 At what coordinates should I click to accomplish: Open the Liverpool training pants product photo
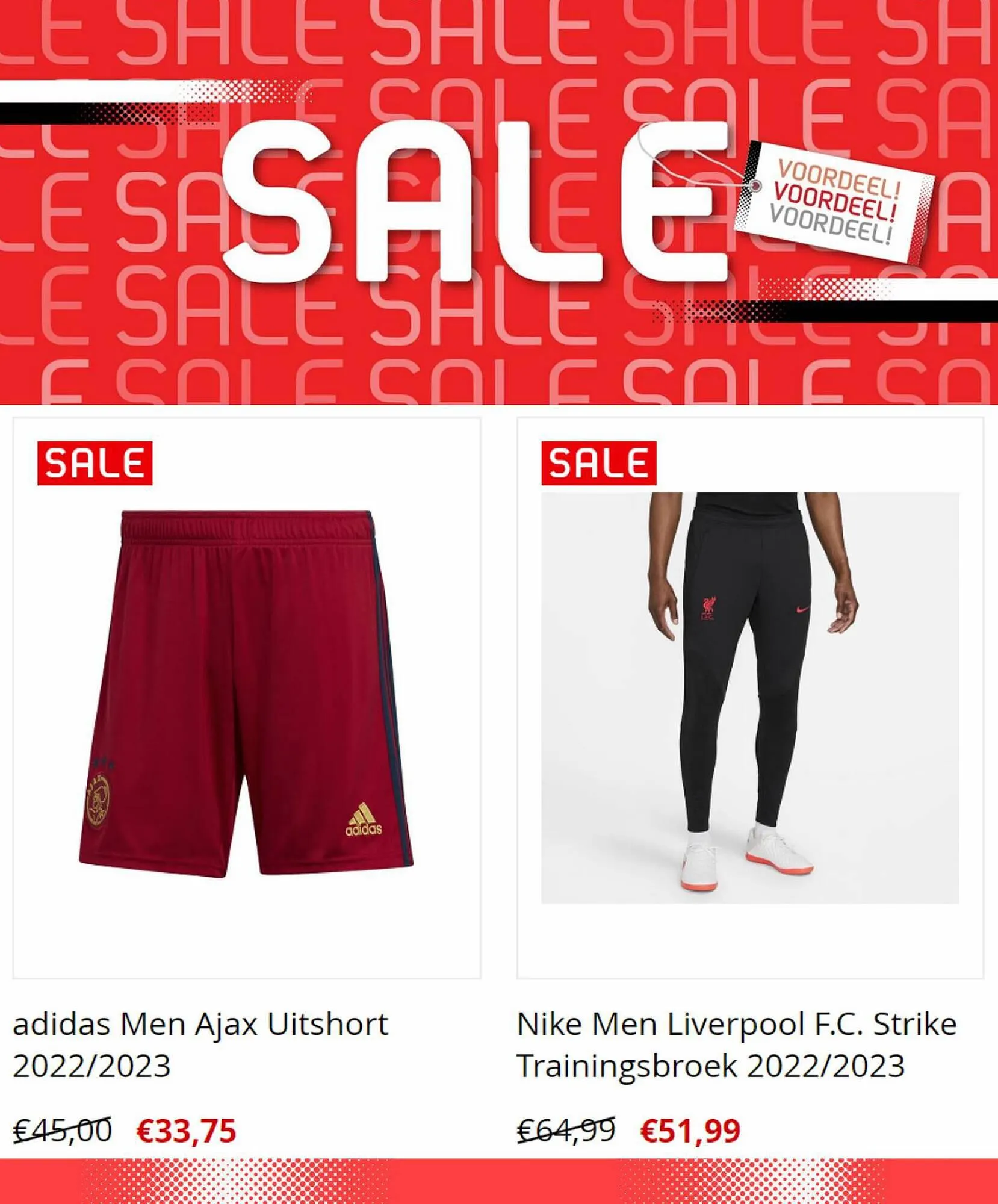pos(750,698)
